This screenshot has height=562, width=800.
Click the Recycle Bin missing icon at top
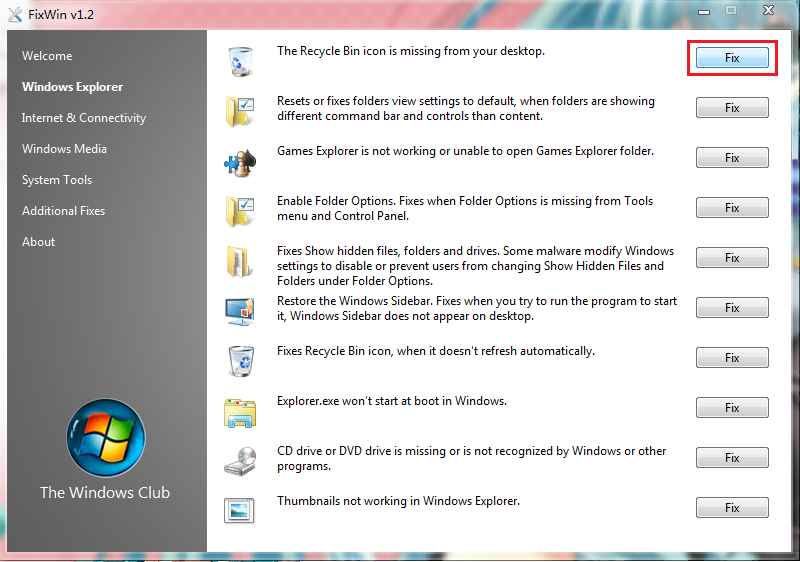pyautogui.click(x=240, y=62)
